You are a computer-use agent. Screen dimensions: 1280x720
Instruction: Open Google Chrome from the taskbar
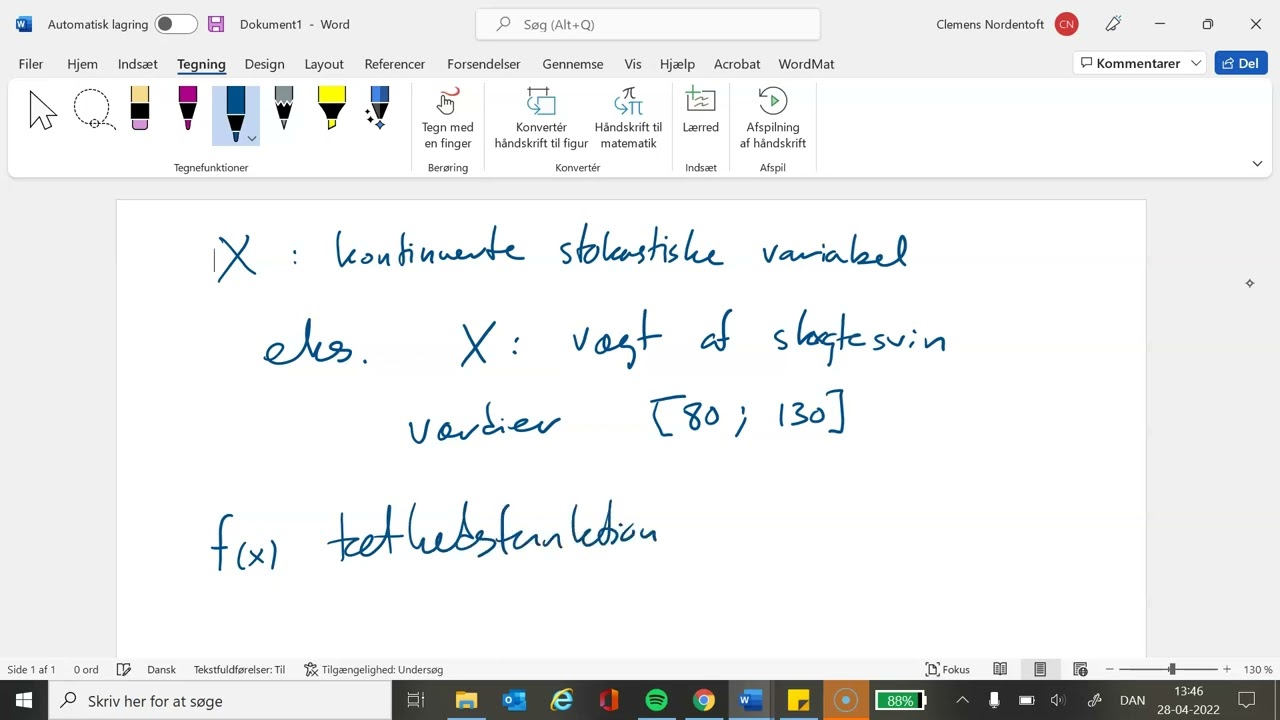click(x=704, y=700)
